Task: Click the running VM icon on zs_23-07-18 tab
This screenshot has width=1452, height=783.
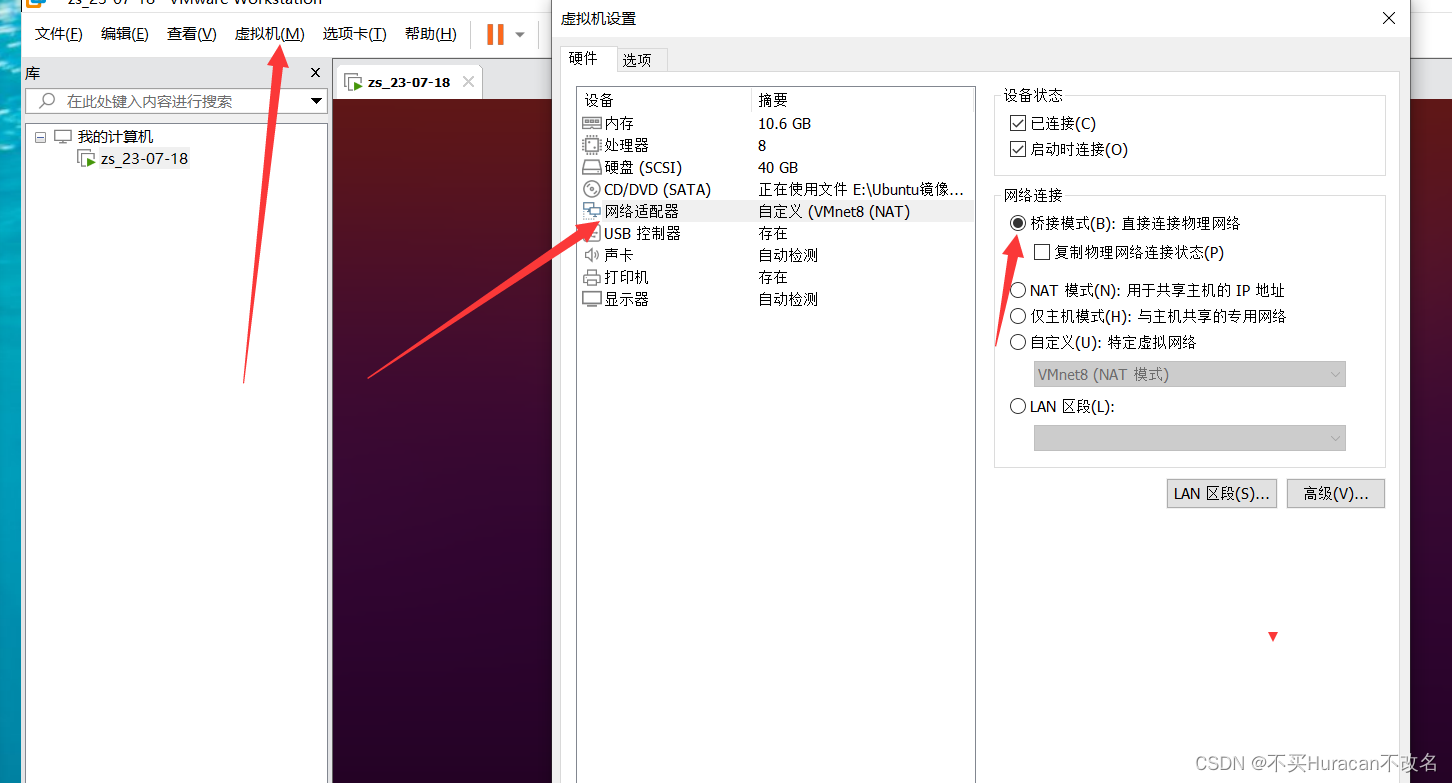Action: click(353, 83)
